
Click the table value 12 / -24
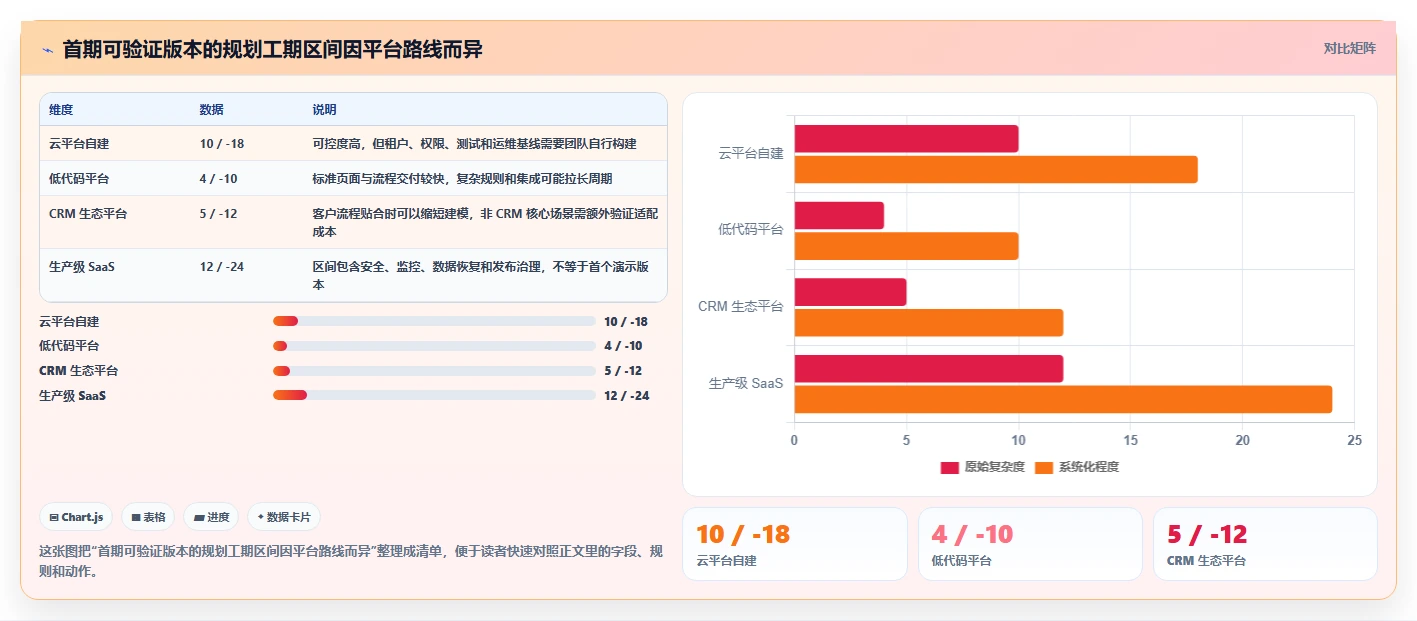tap(222, 267)
